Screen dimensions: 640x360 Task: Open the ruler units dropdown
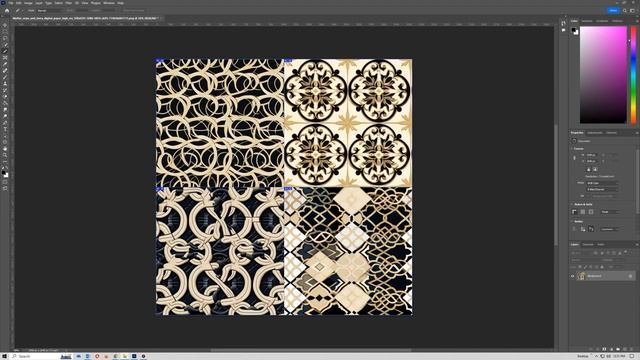[610, 212]
